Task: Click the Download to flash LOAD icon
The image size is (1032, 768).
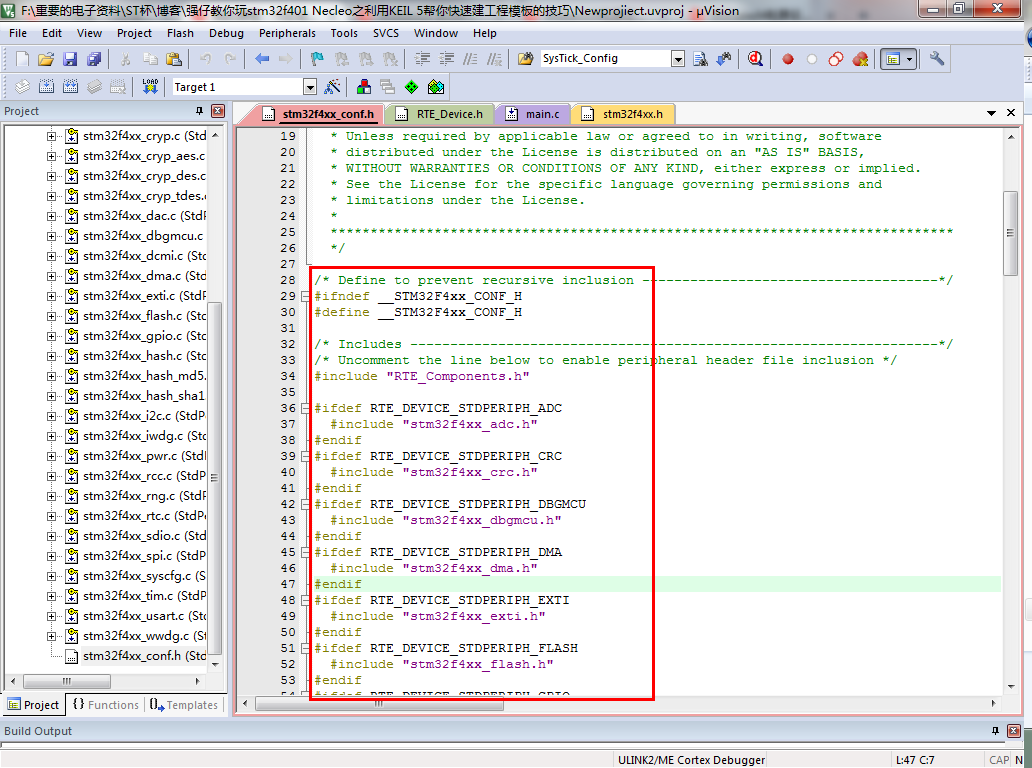Action: (x=150, y=87)
